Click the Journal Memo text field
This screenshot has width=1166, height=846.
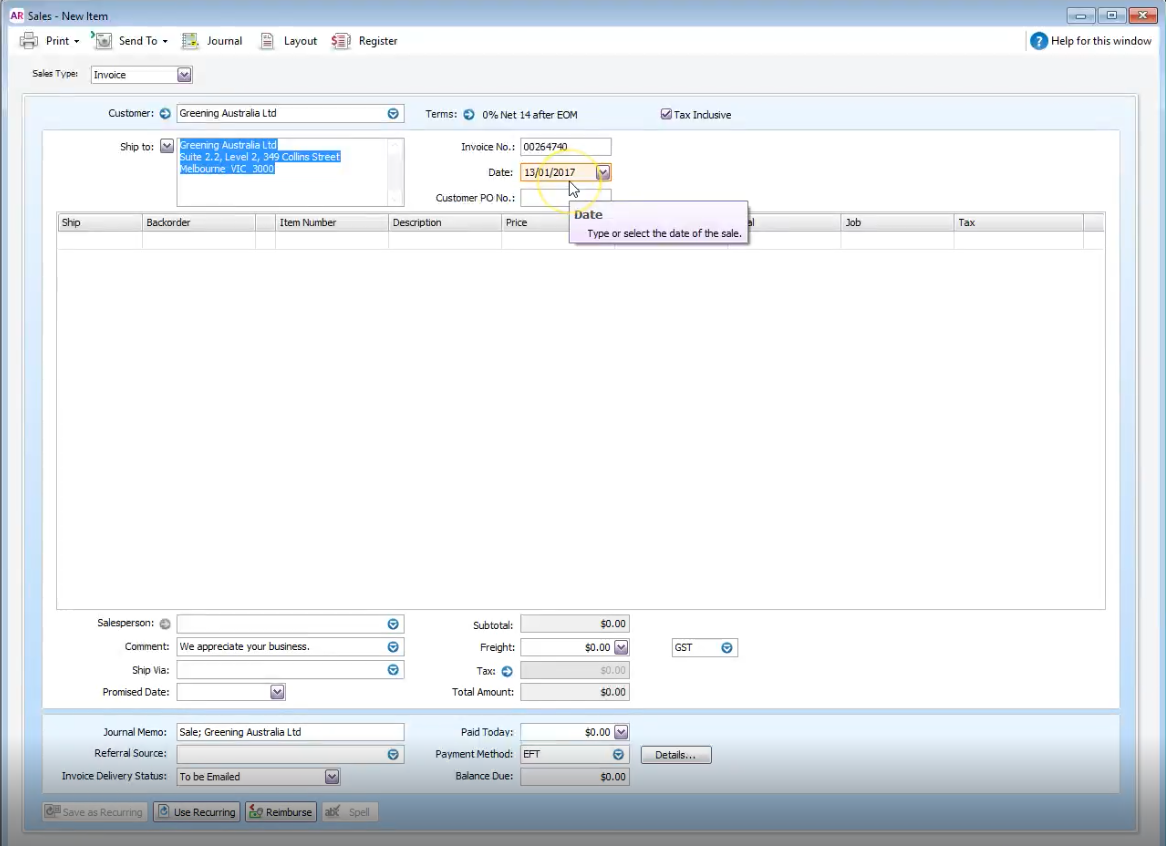tap(290, 732)
